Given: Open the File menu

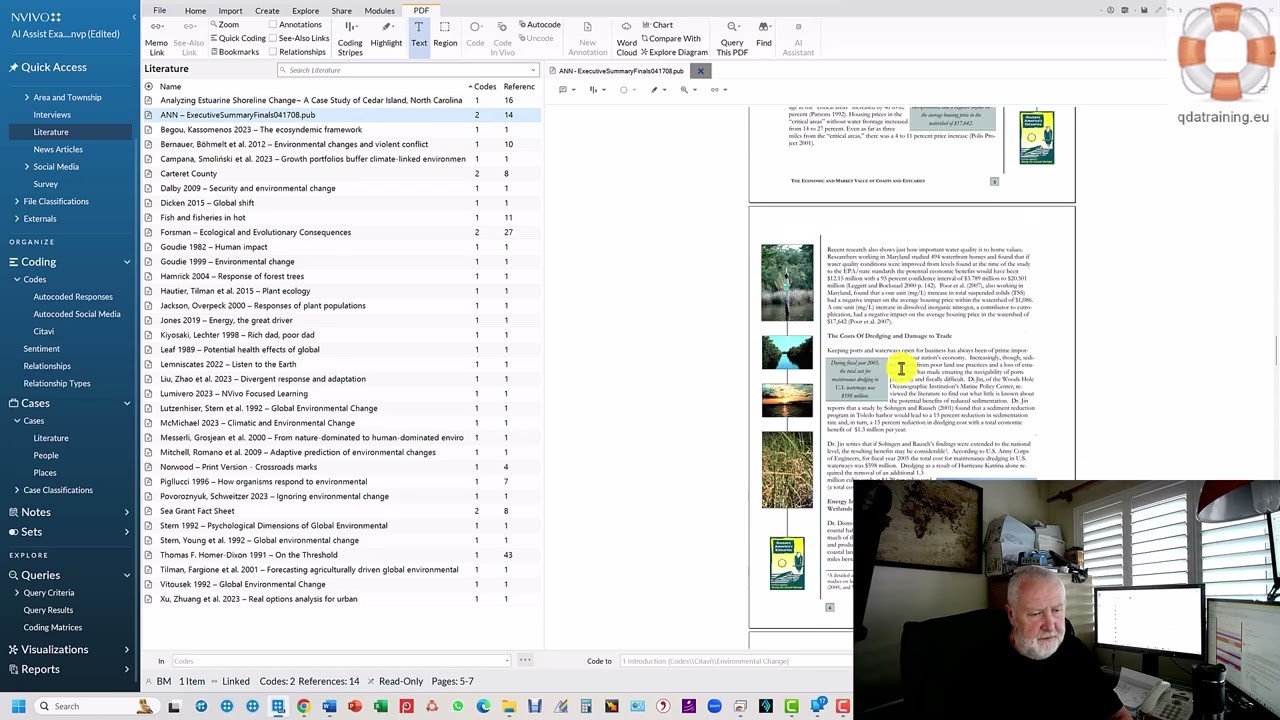Looking at the screenshot, I should 160,10.
